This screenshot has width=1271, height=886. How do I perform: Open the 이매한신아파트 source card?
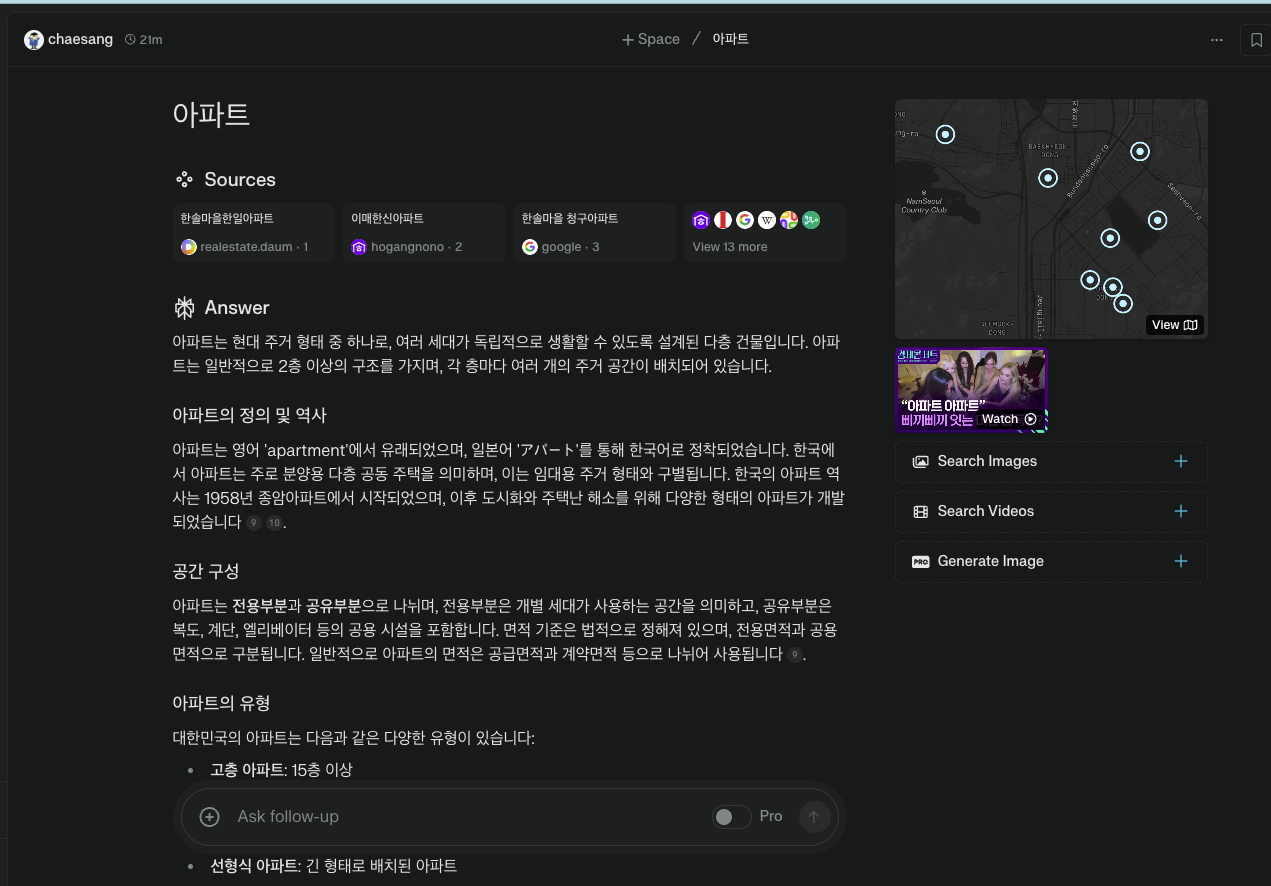pos(424,232)
